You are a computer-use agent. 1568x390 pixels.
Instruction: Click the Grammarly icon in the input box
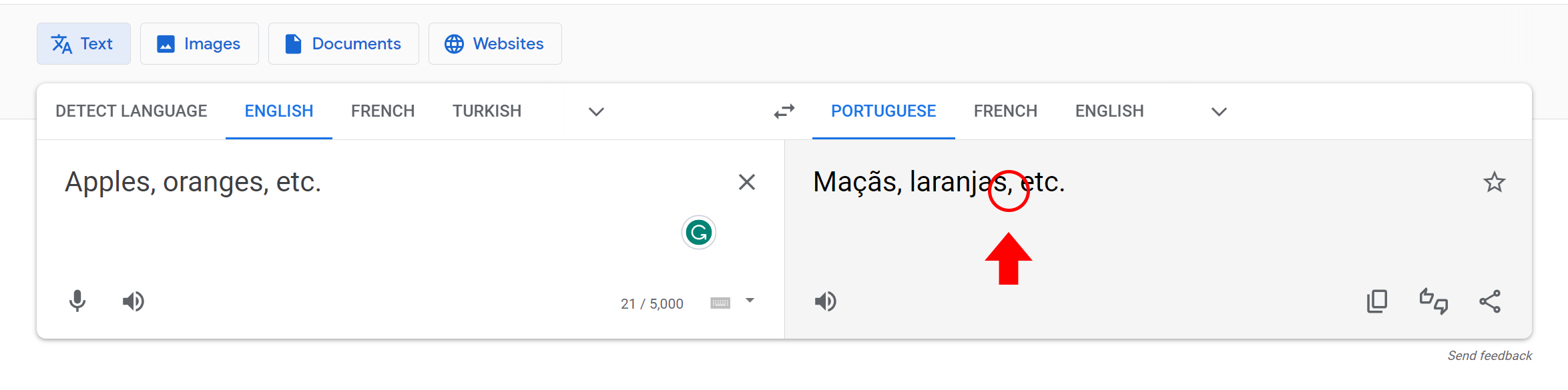pyautogui.click(x=698, y=233)
